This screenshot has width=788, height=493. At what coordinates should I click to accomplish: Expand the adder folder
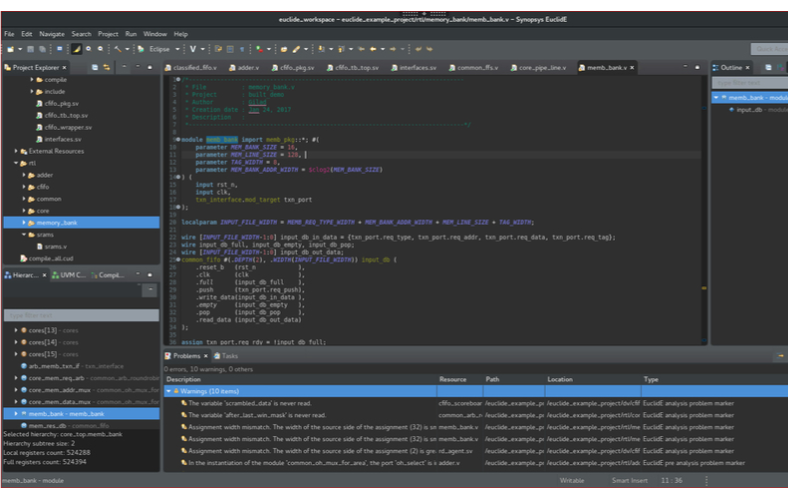24,175
